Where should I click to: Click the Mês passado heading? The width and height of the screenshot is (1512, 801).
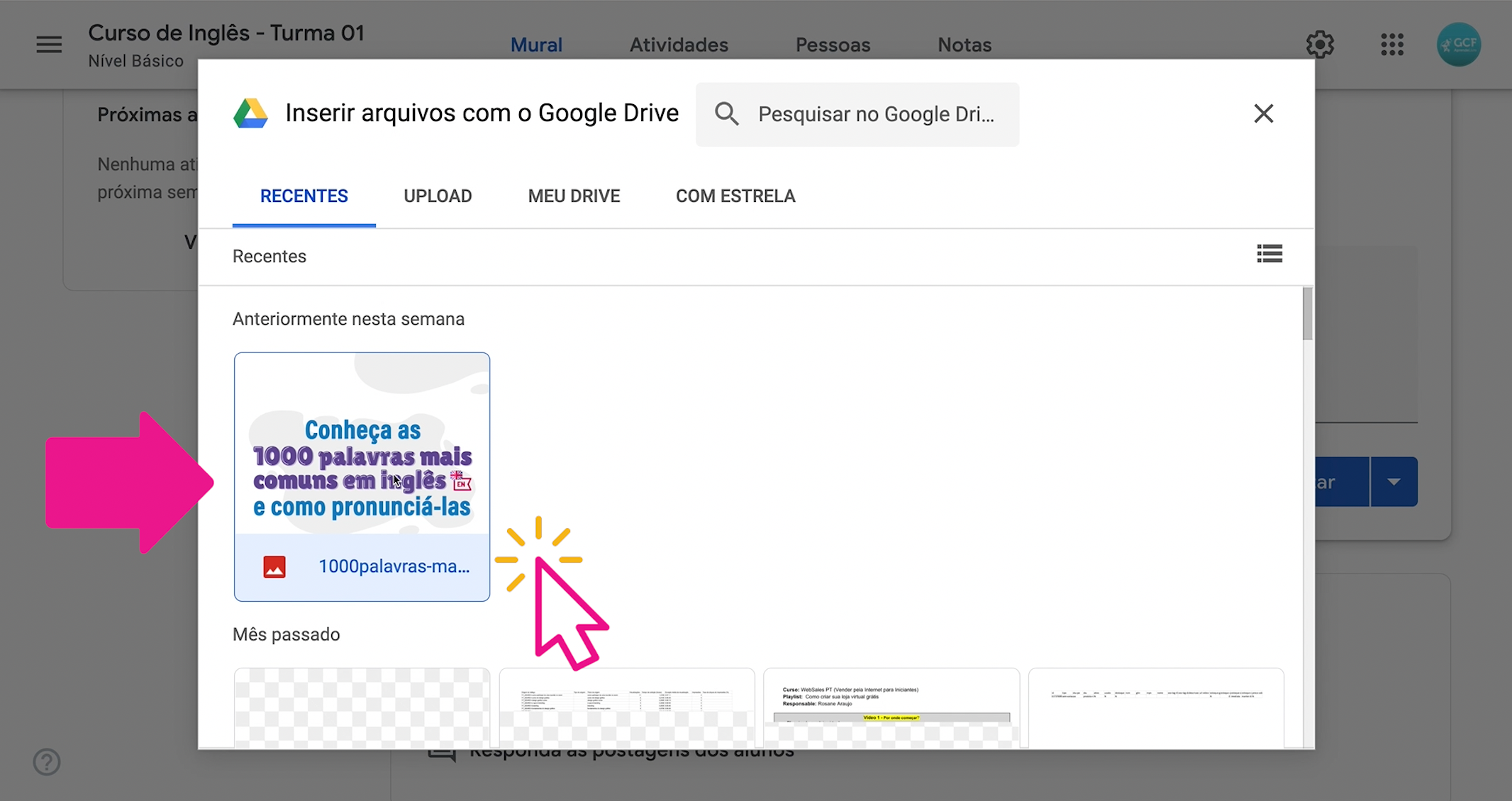click(286, 634)
